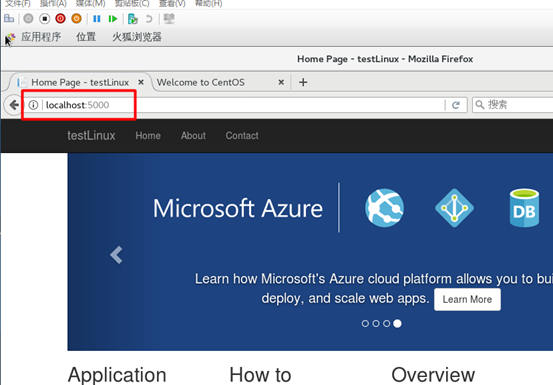Open the Home nav link
The width and height of the screenshot is (553, 385).
pos(148,135)
